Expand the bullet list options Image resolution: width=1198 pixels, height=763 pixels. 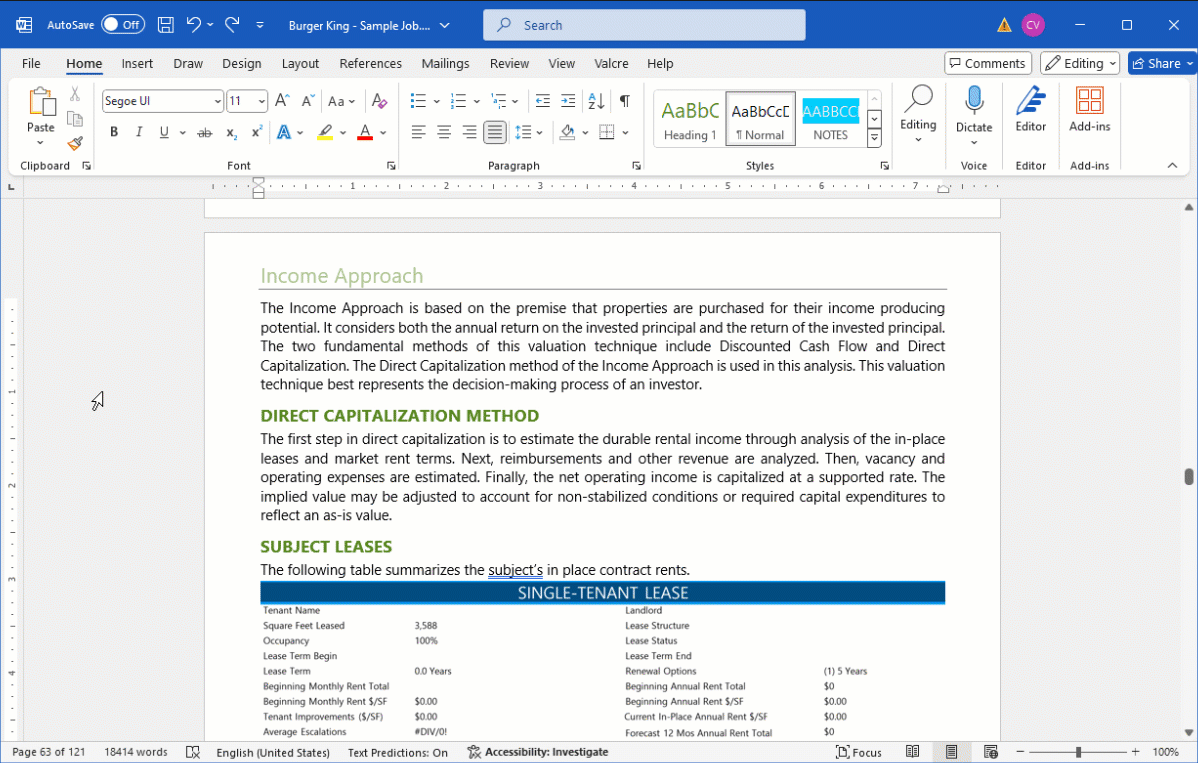tap(436, 101)
